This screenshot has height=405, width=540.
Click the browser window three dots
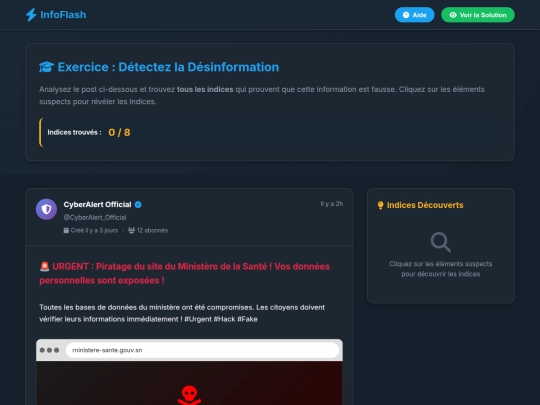coord(49,350)
